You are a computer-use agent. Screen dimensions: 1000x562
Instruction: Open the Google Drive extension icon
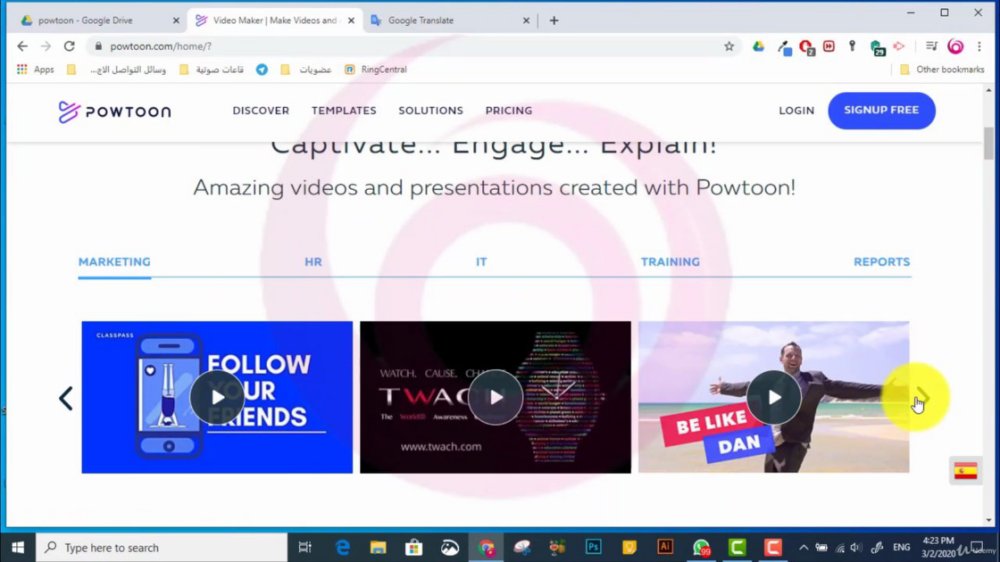pyautogui.click(x=758, y=46)
